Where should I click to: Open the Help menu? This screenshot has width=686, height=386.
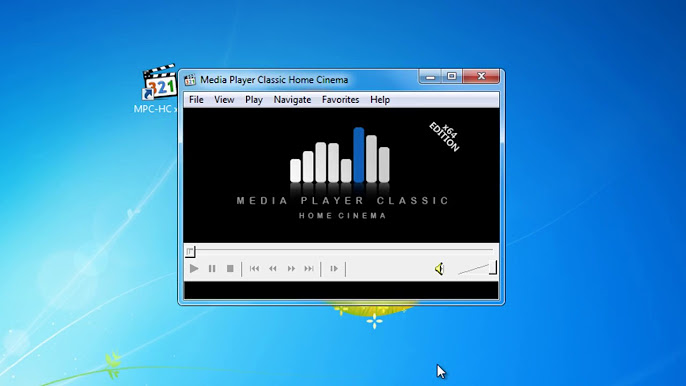point(380,100)
